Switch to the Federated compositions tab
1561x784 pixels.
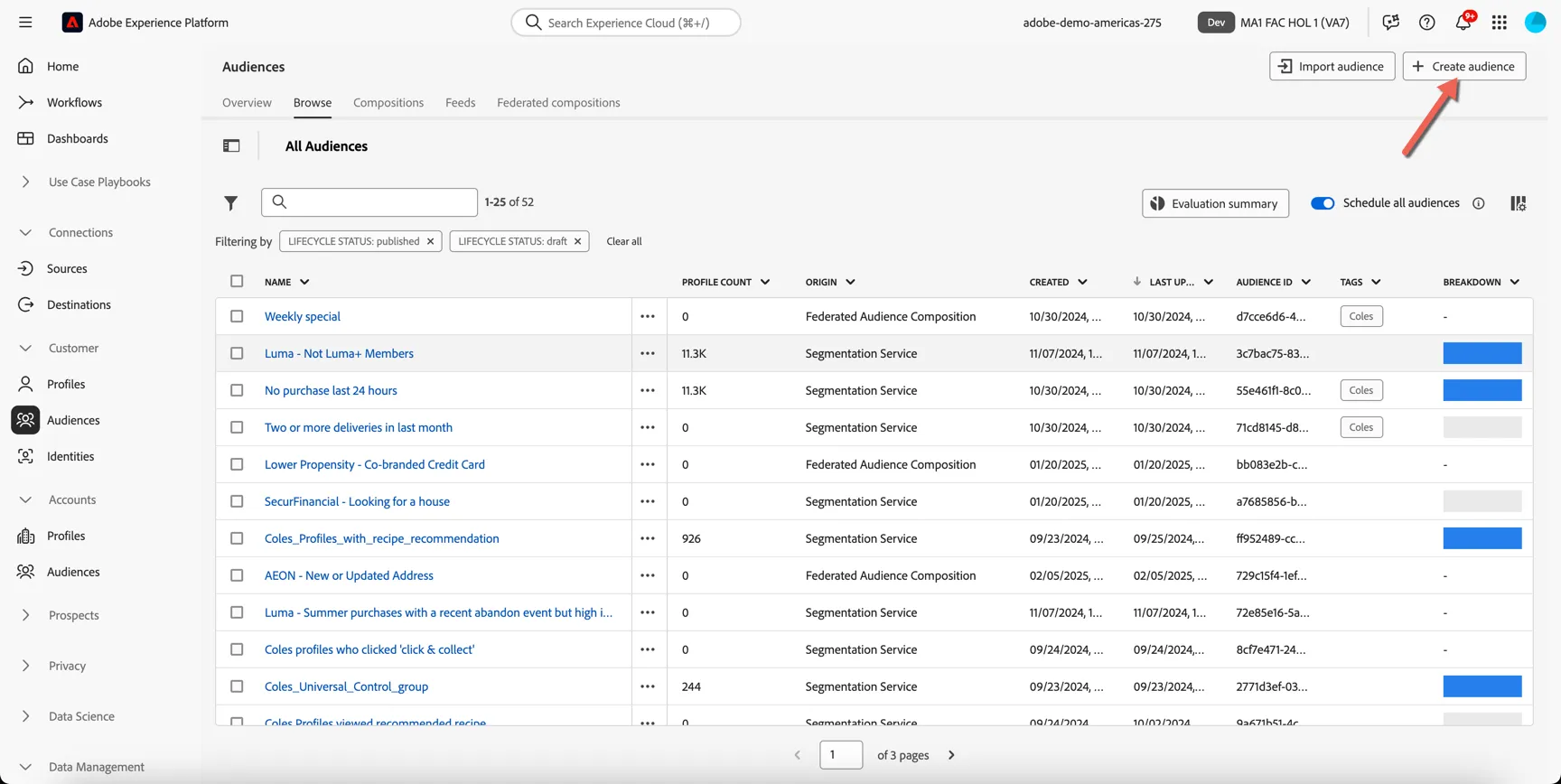coord(558,102)
